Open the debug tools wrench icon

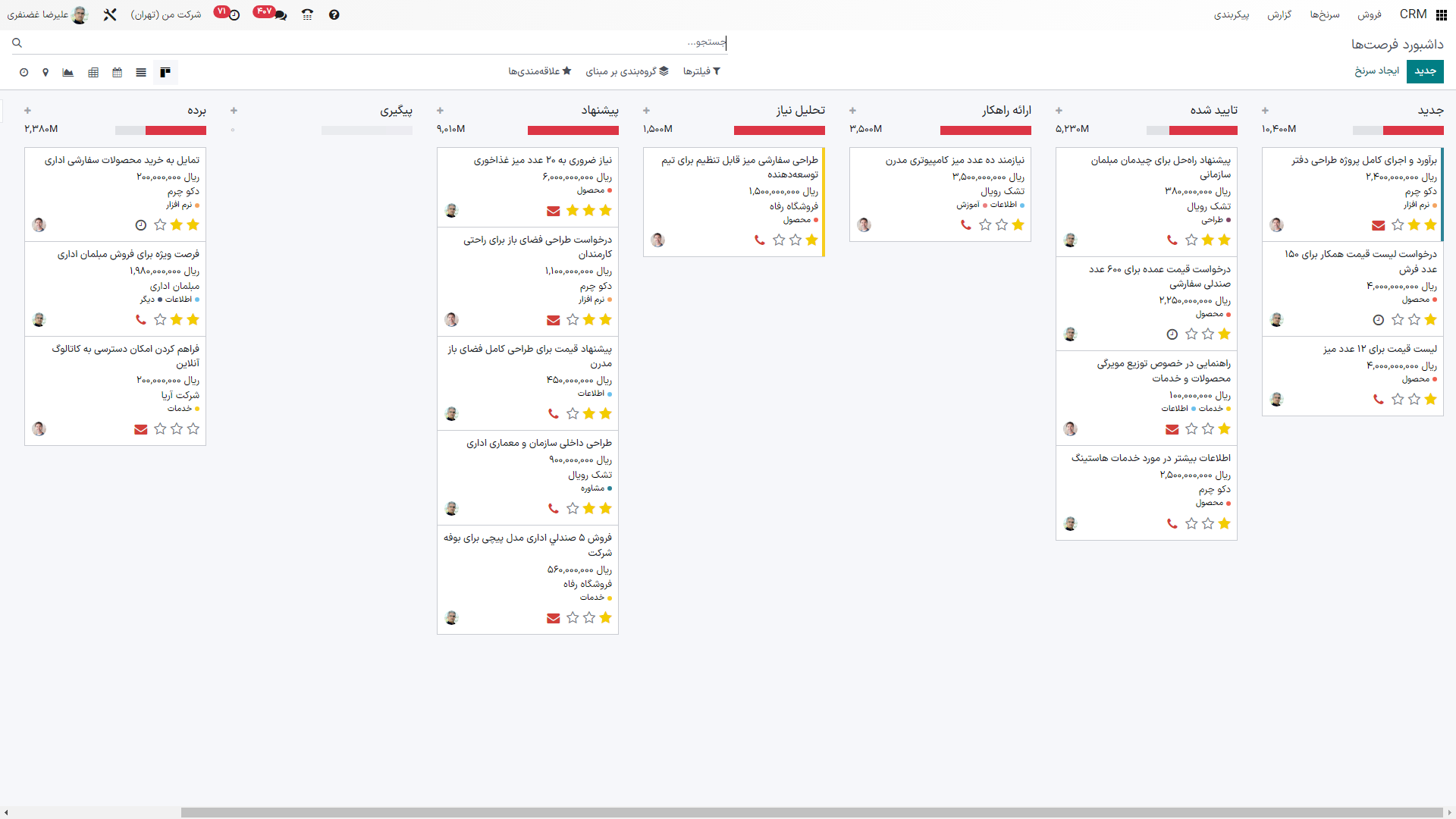point(110,14)
